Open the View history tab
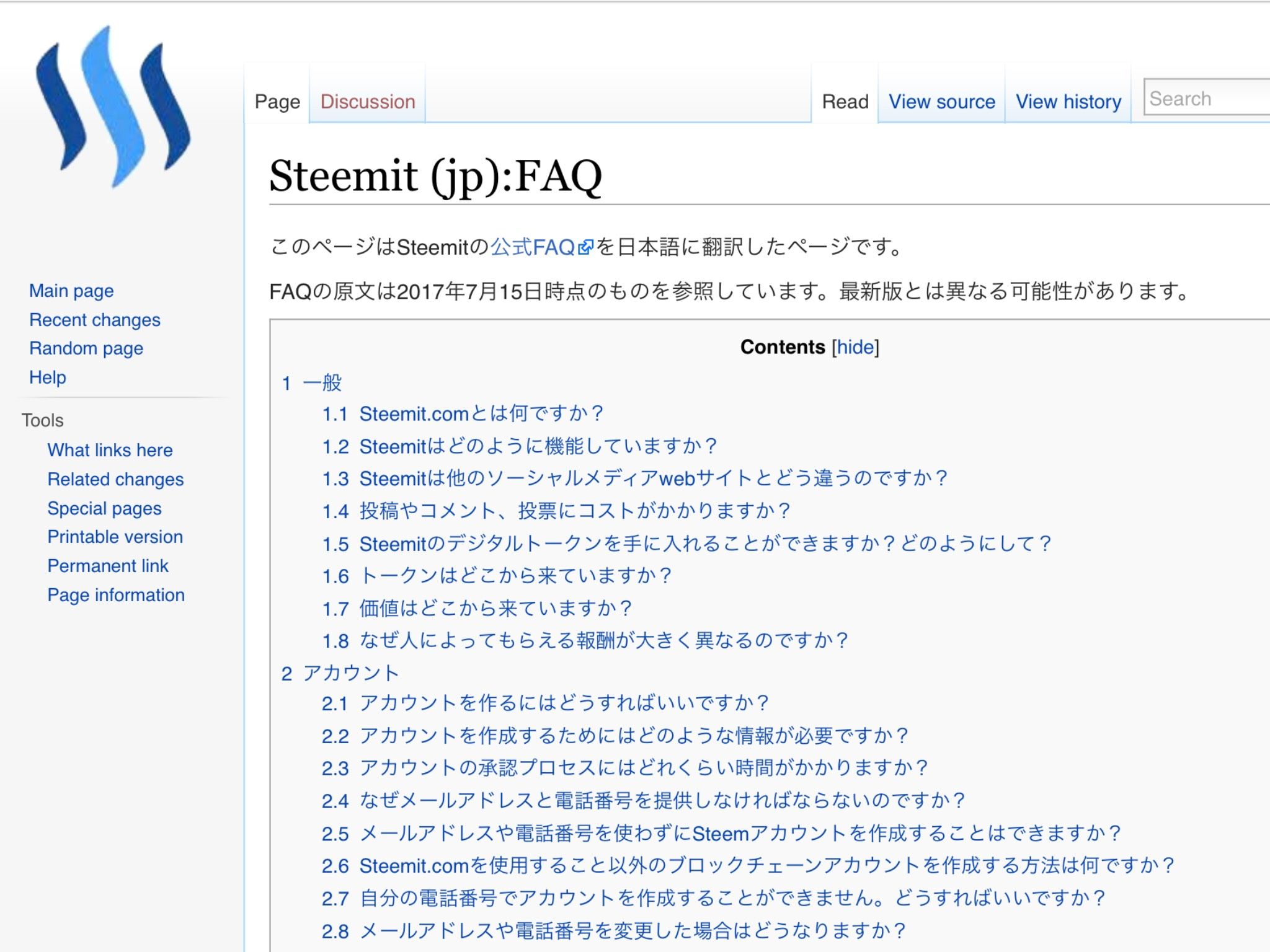 [1068, 102]
